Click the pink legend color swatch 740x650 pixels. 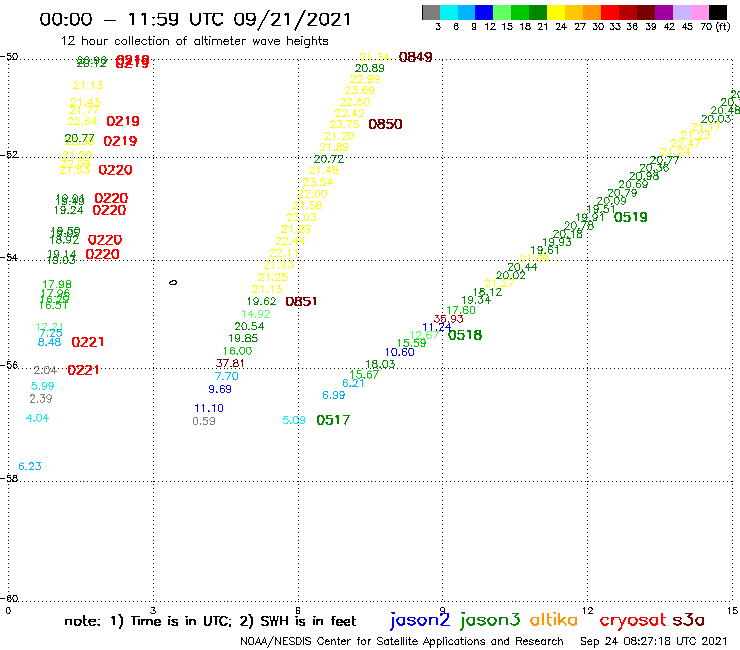coord(700,12)
